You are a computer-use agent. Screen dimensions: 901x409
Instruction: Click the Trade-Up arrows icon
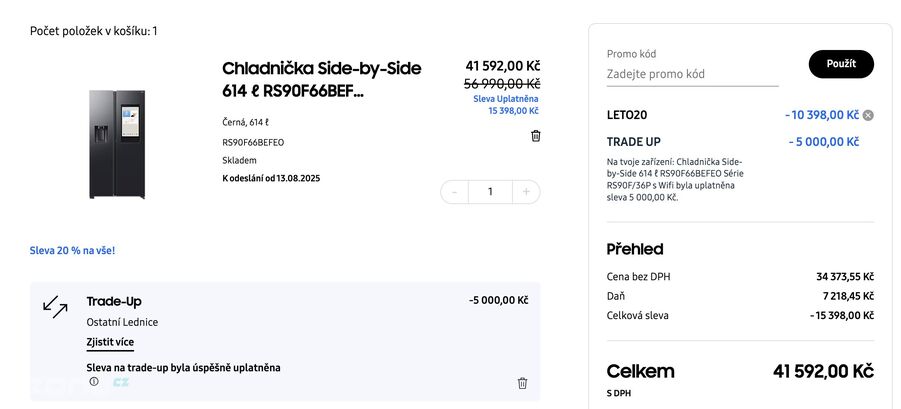click(x=55, y=305)
